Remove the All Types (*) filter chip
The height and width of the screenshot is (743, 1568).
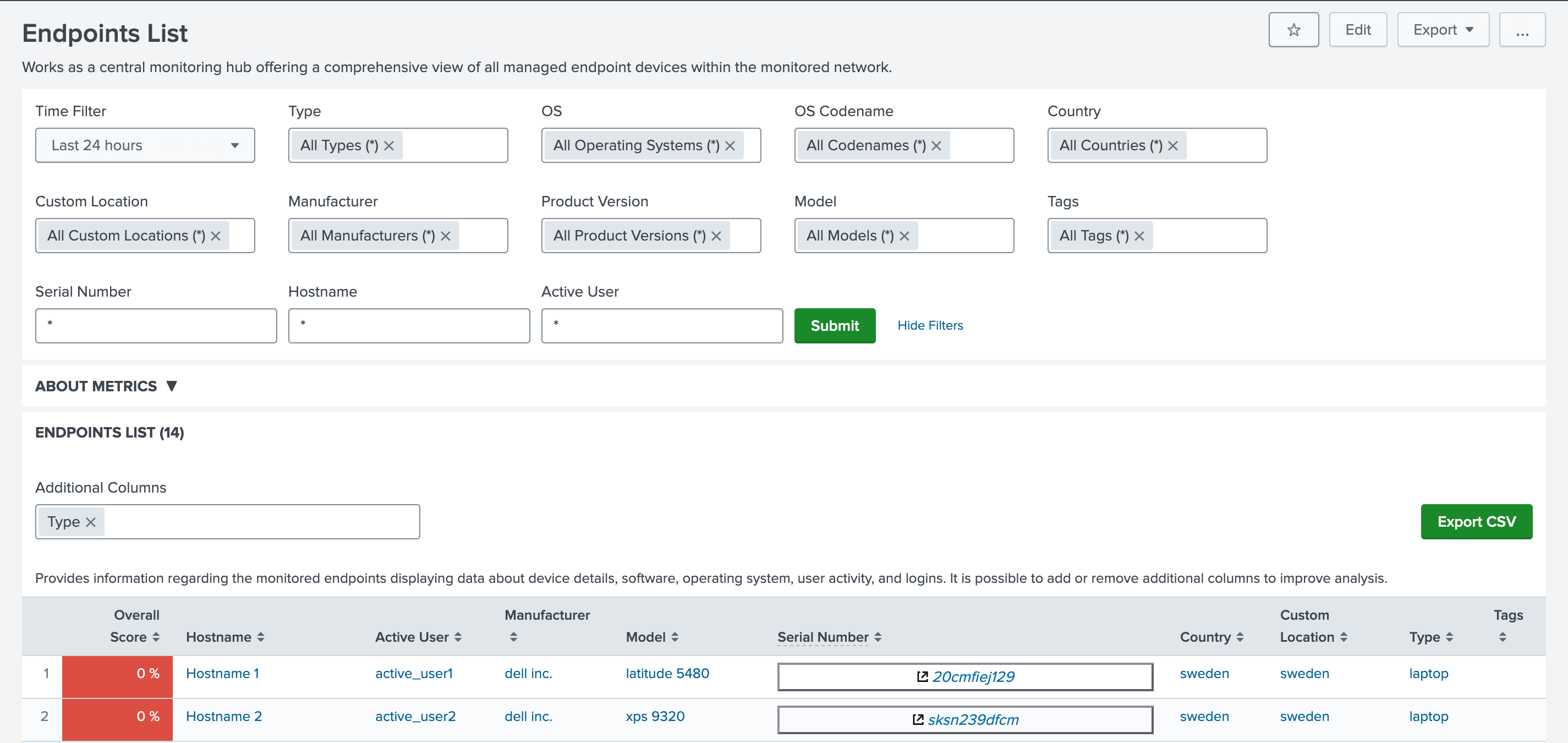point(389,145)
